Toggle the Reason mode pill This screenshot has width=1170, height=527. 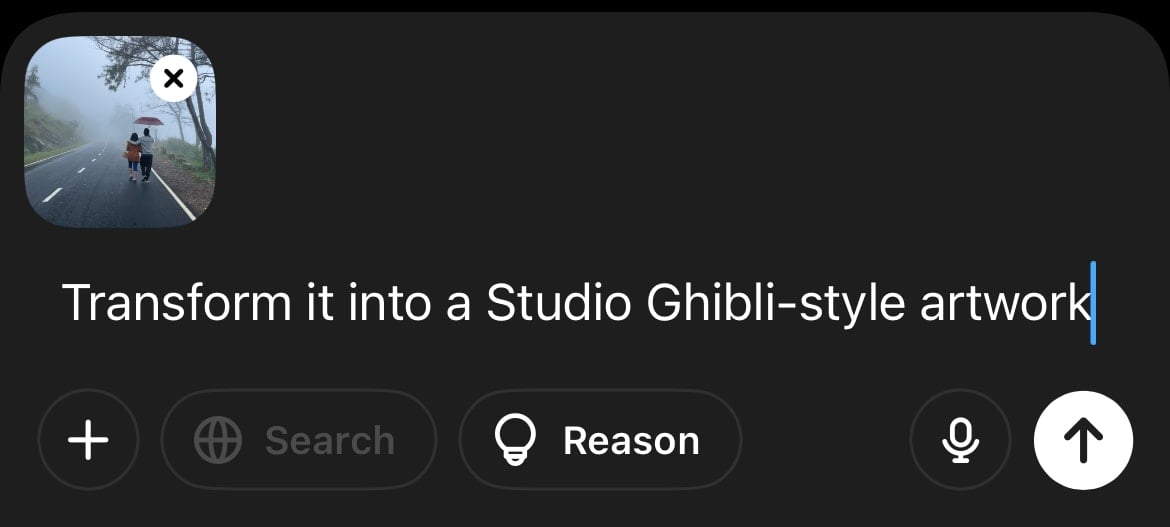pyautogui.click(x=600, y=440)
